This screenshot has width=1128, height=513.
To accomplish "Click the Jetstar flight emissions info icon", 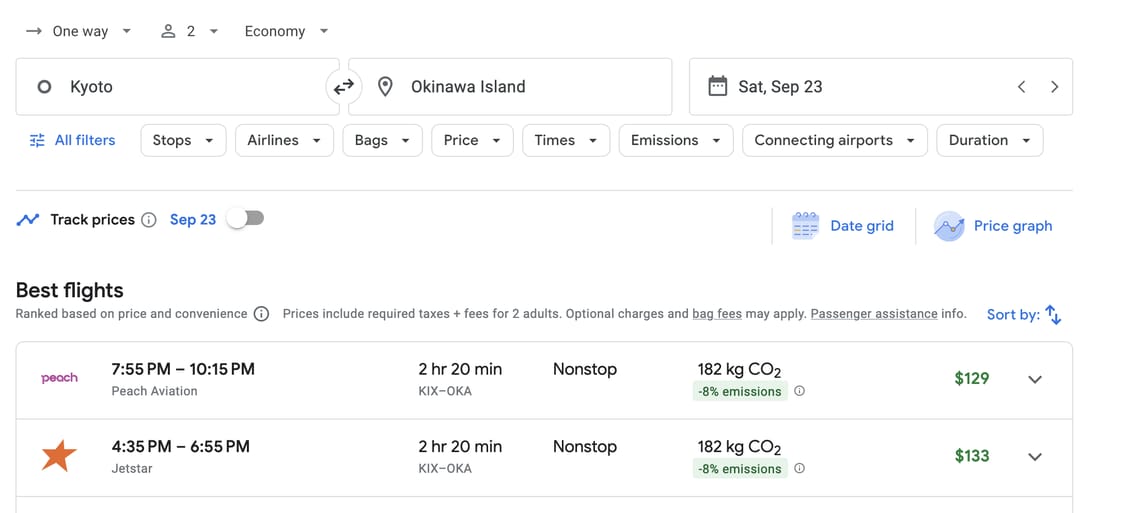I will pos(799,468).
